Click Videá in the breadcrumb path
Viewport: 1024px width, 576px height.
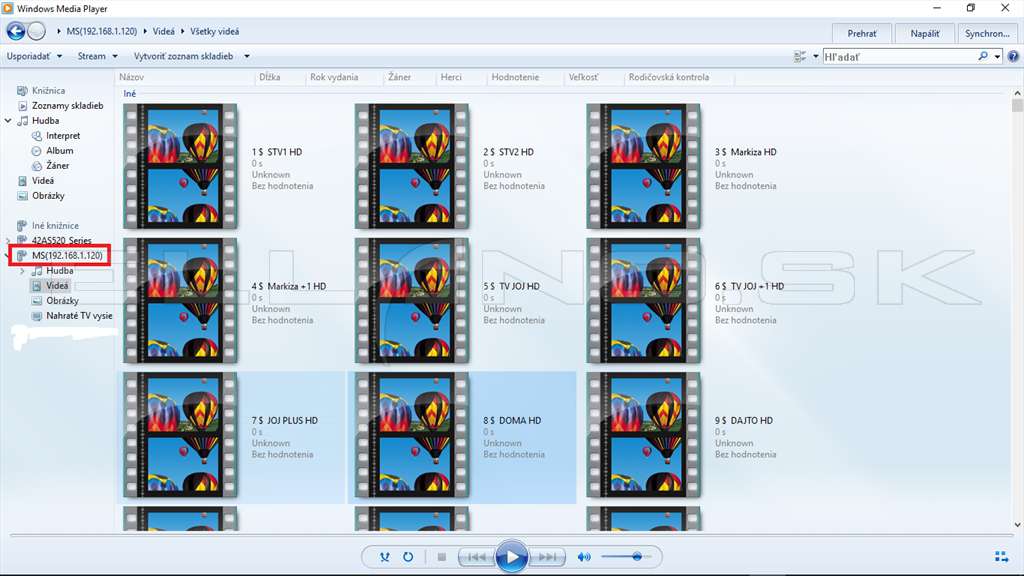point(163,31)
